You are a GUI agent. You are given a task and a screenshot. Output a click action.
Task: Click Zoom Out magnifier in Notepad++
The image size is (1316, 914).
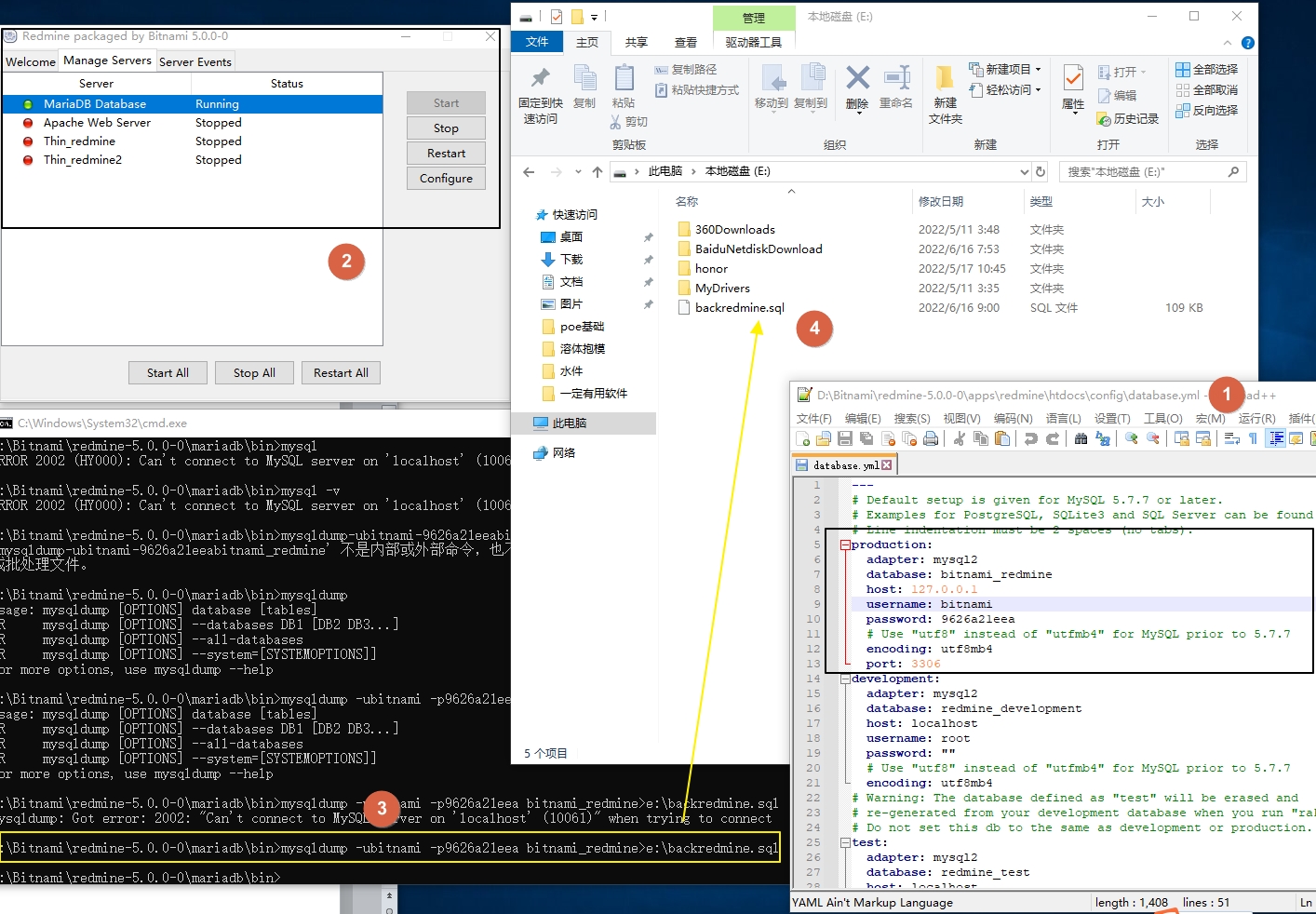point(1153,438)
